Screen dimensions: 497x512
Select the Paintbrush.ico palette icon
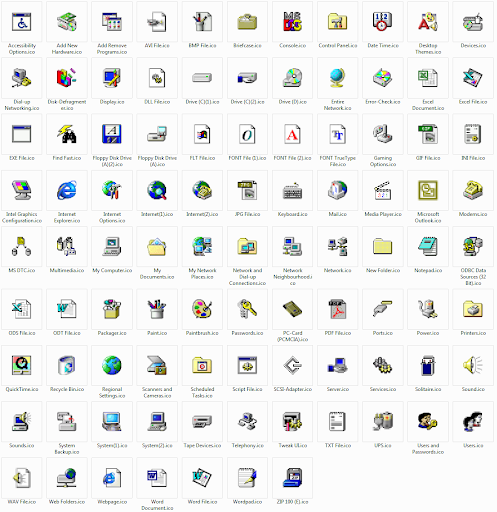[202, 309]
